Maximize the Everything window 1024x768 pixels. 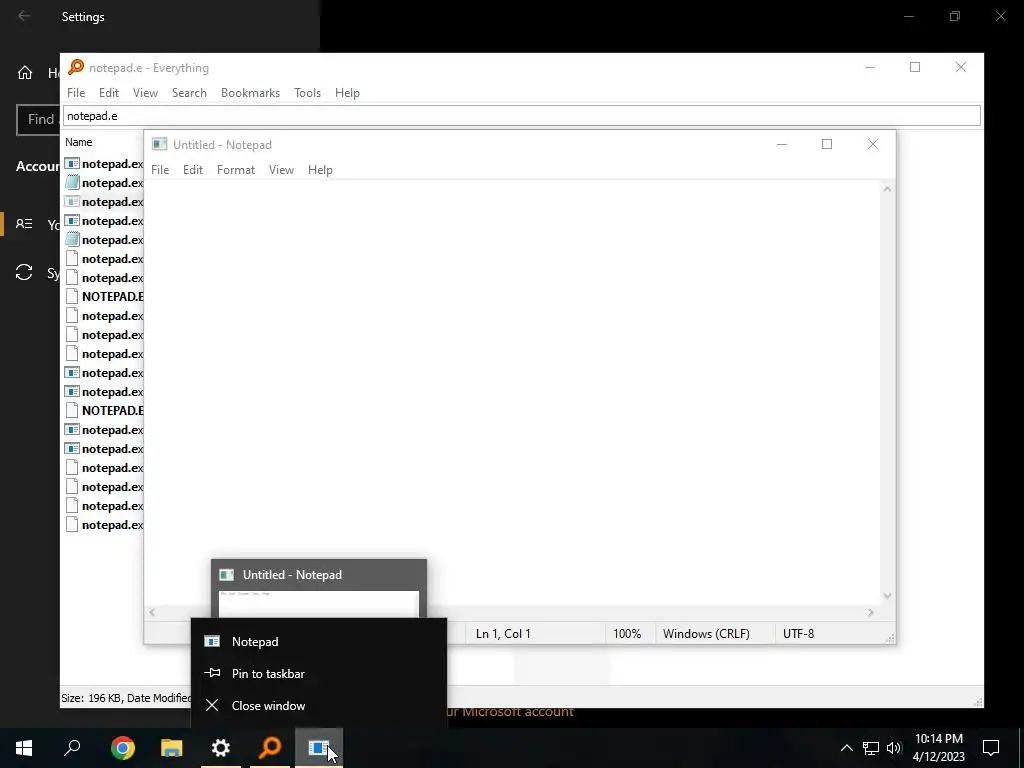coord(915,67)
